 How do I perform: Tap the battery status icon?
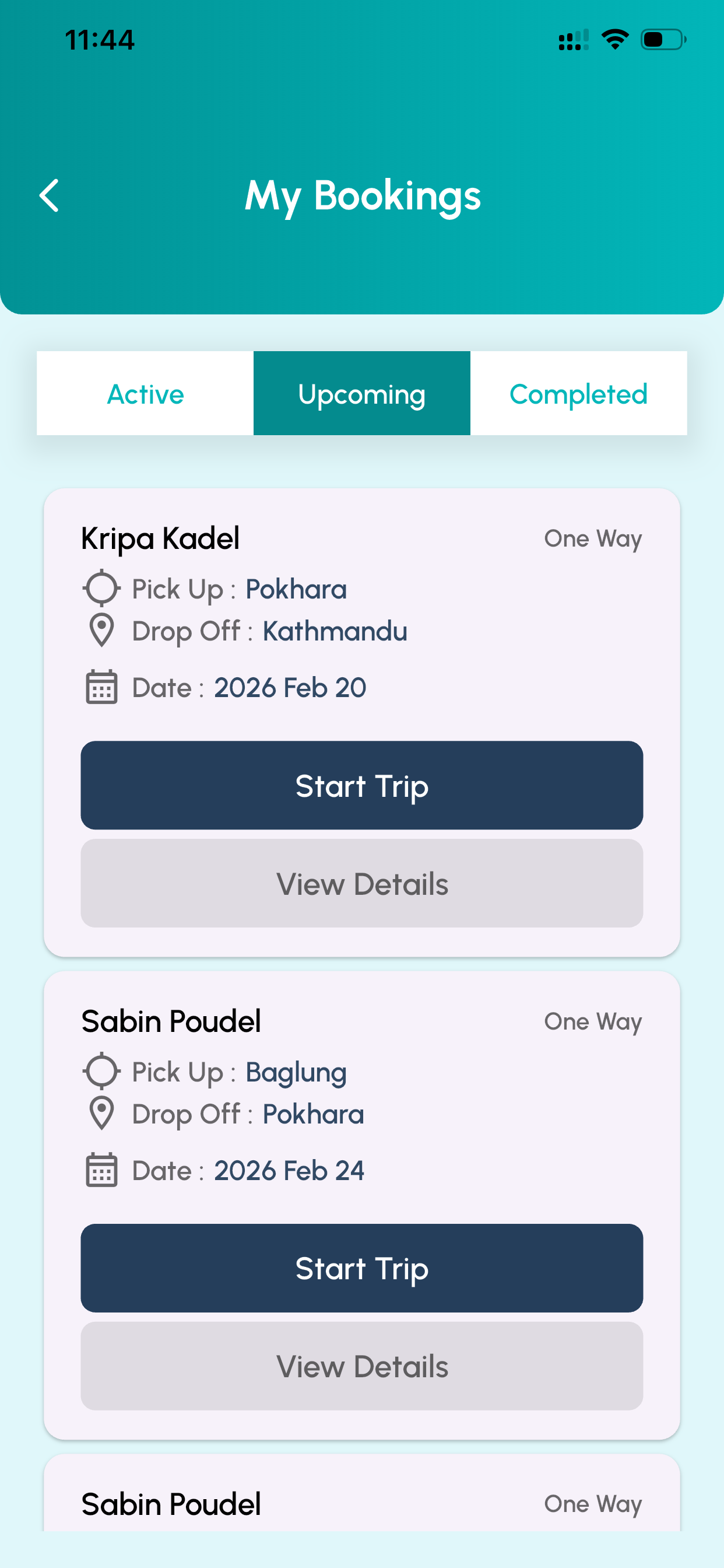click(x=664, y=40)
